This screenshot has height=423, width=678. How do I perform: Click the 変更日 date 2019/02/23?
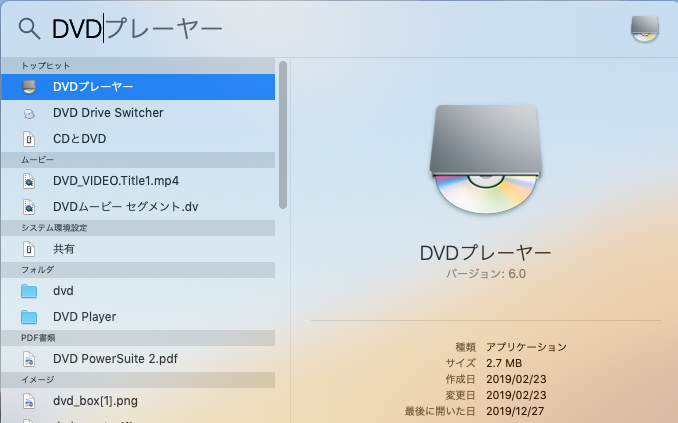516,395
